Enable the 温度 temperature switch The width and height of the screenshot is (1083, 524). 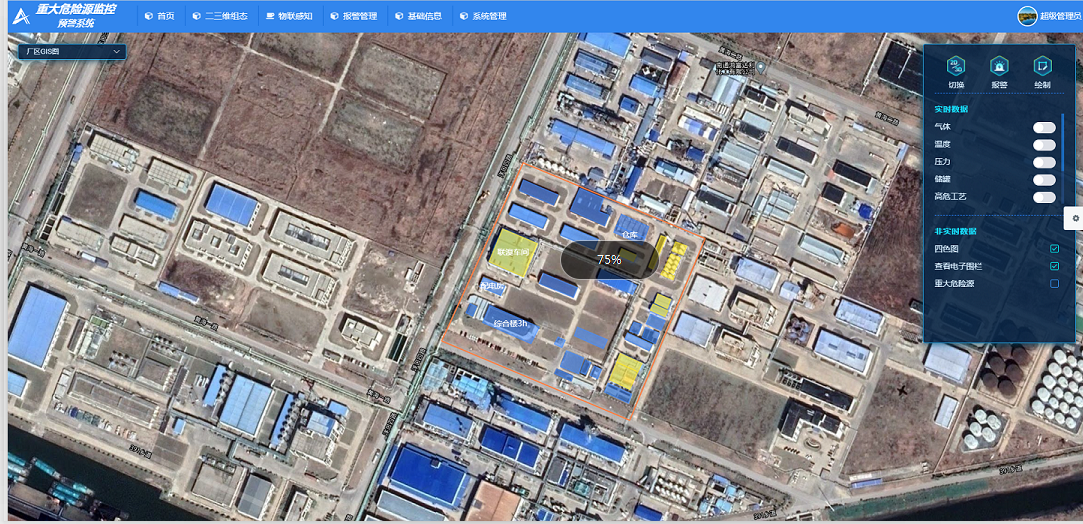tap(1044, 145)
